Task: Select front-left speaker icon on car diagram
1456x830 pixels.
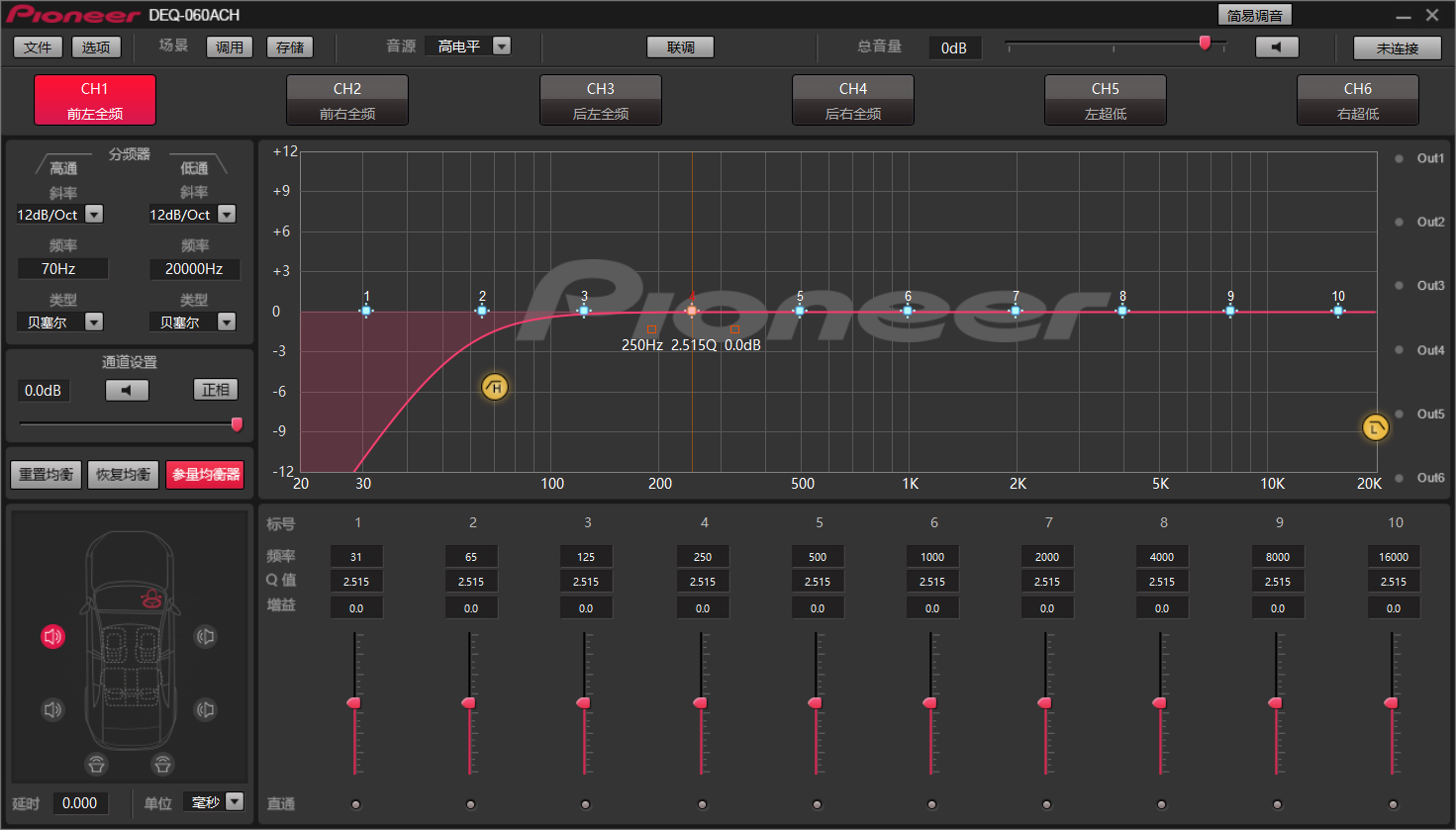Action: pos(53,636)
